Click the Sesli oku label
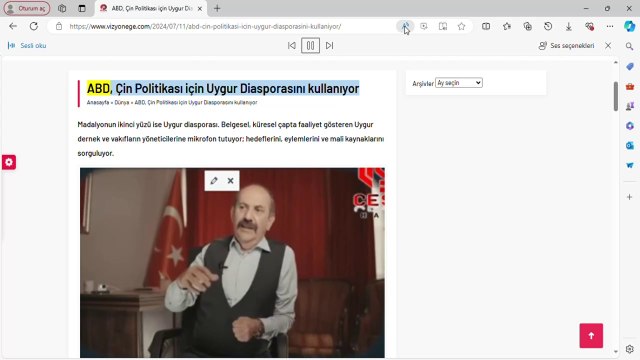640x360 pixels. coord(33,46)
